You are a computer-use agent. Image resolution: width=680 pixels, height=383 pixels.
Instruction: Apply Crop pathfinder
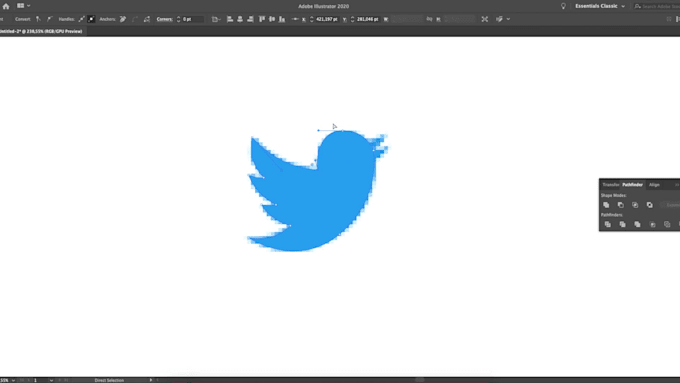[x=652, y=224]
